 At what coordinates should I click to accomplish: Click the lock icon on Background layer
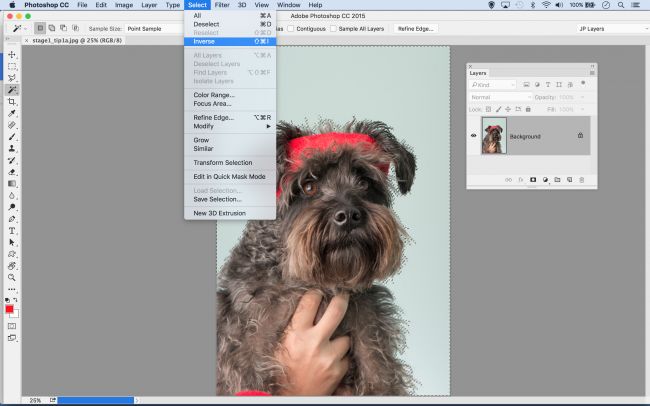pos(580,136)
